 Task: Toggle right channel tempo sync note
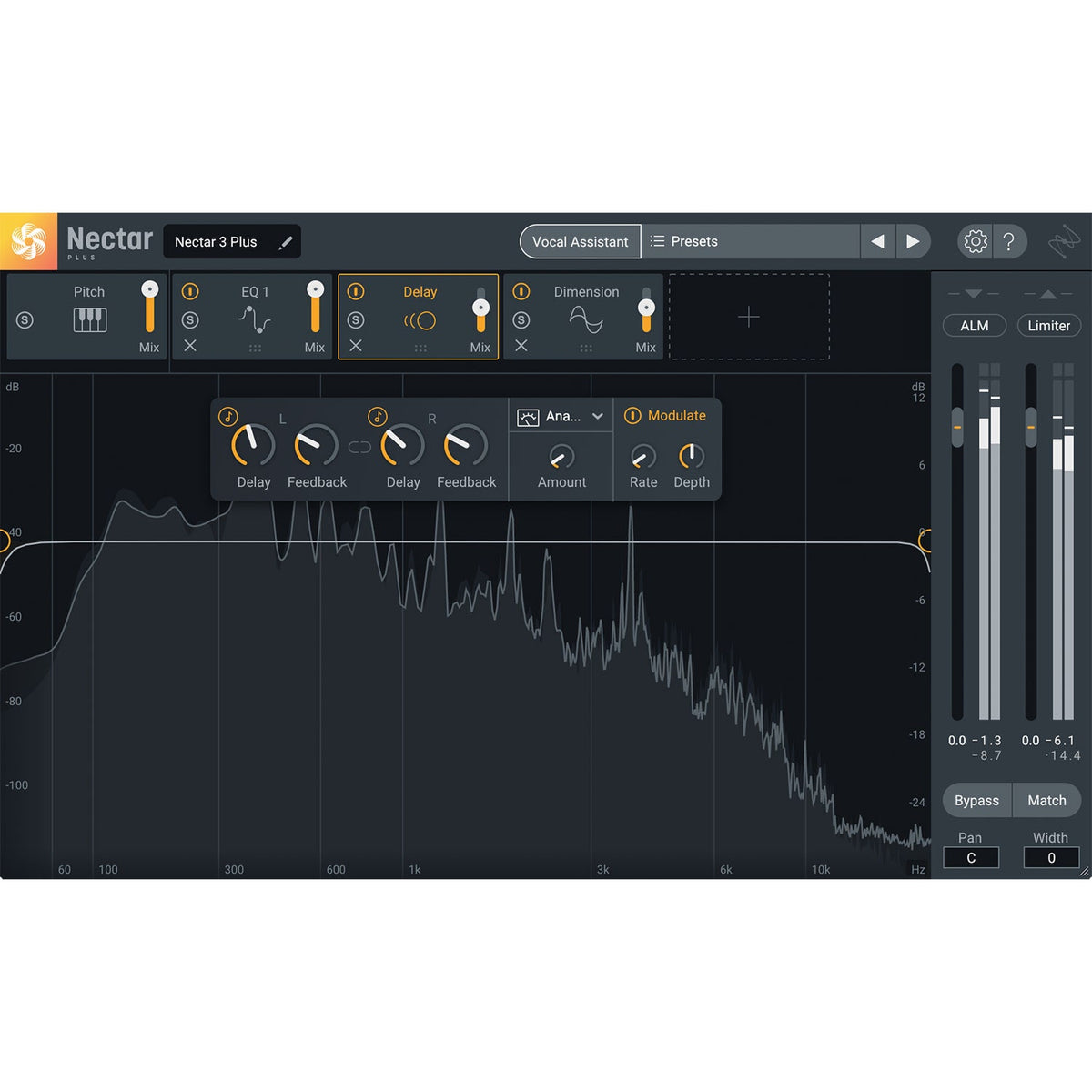click(x=378, y=417)
